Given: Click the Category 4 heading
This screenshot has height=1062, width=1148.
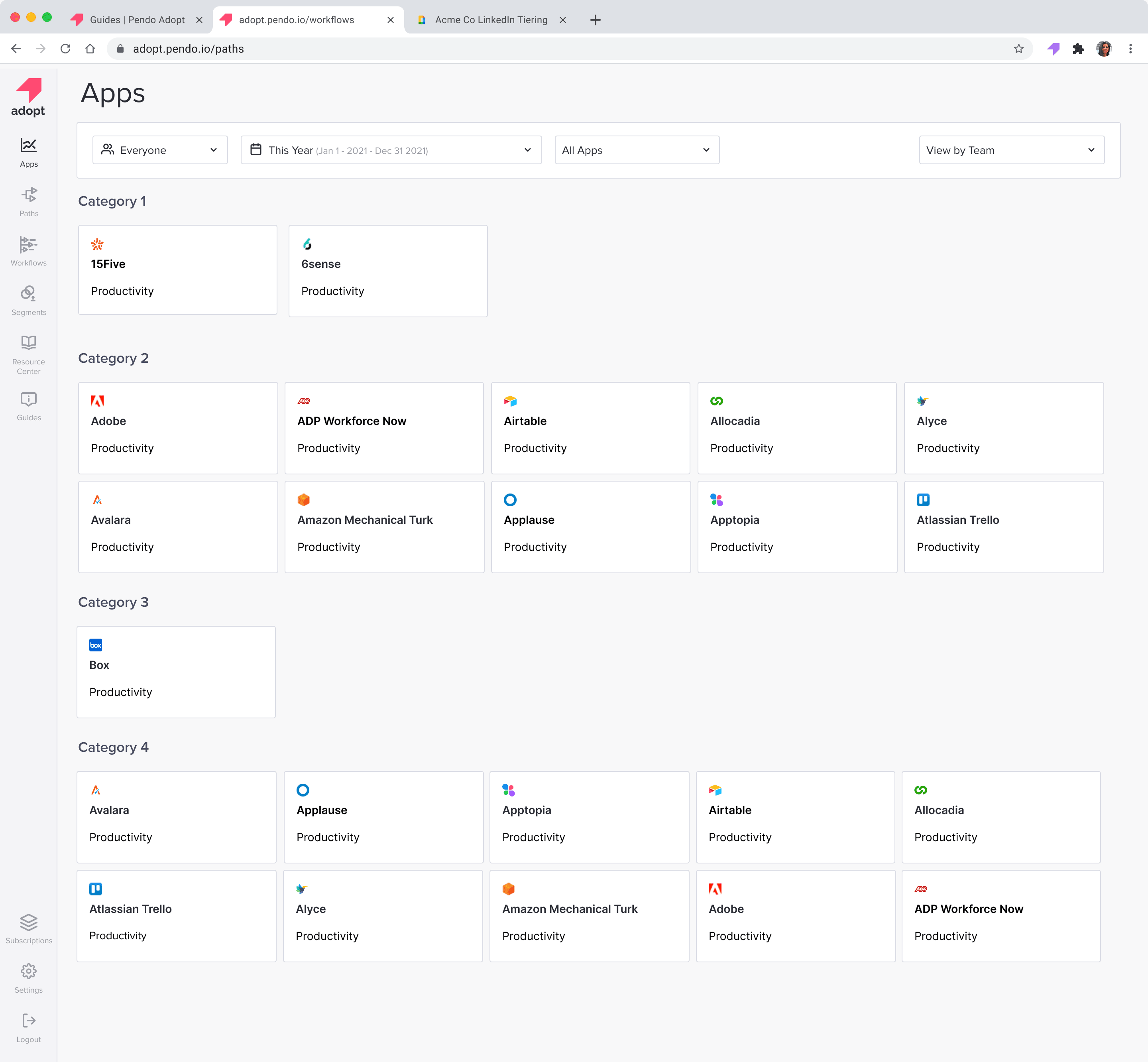Looking at the screenshot, I should click(113, 747).
